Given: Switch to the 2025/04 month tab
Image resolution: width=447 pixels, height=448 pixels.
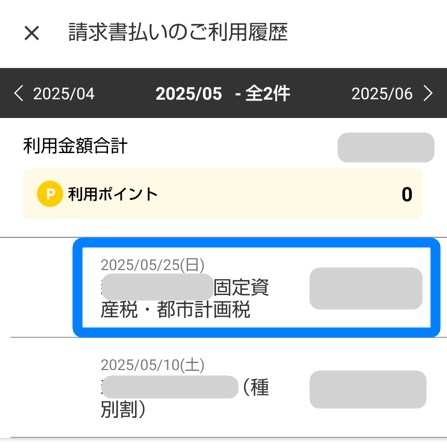Looking at the screenshot, I should pos(63,94).
